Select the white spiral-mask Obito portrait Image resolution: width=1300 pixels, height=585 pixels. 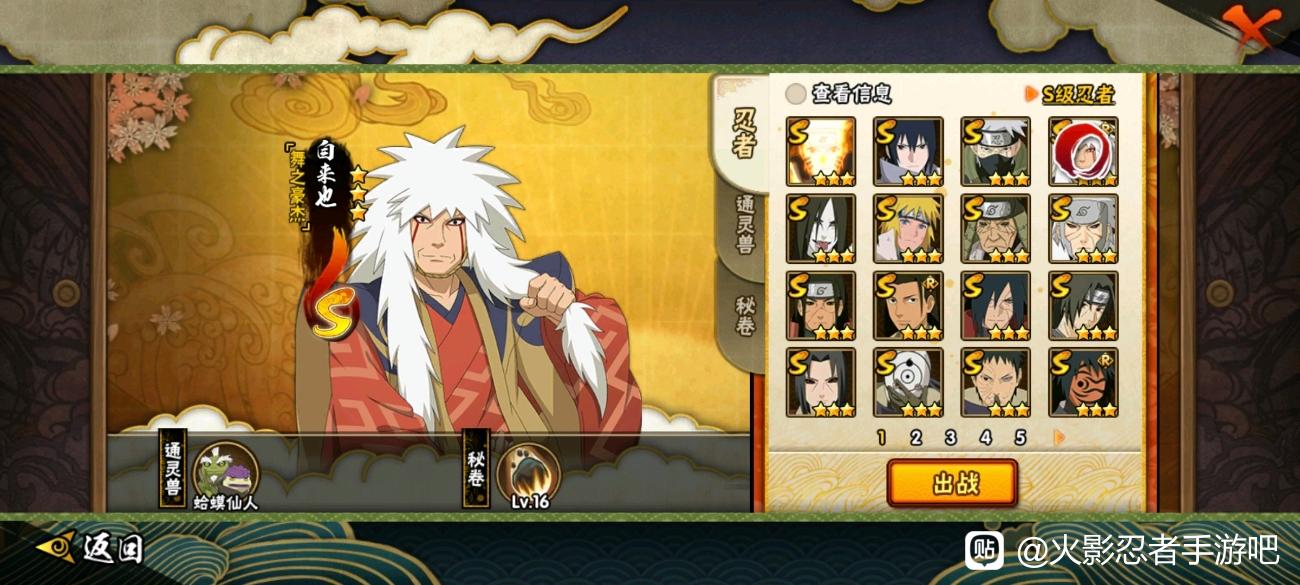pyautogui.click(x=908, y=382)
